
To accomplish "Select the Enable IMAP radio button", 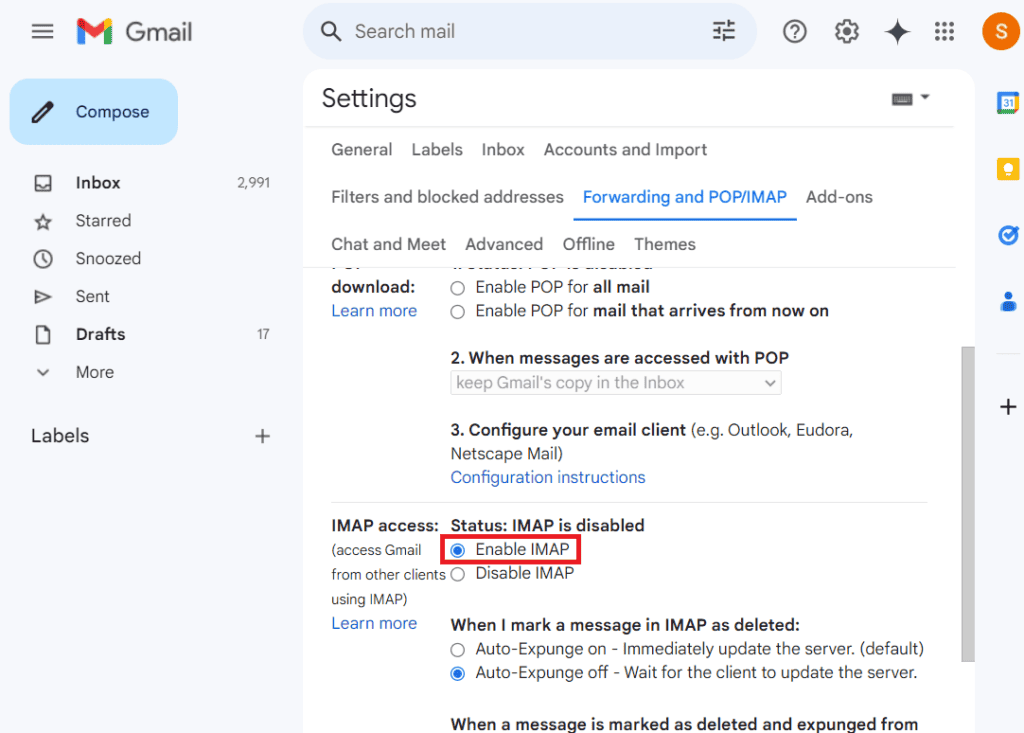I will click(x=458, y=550).
